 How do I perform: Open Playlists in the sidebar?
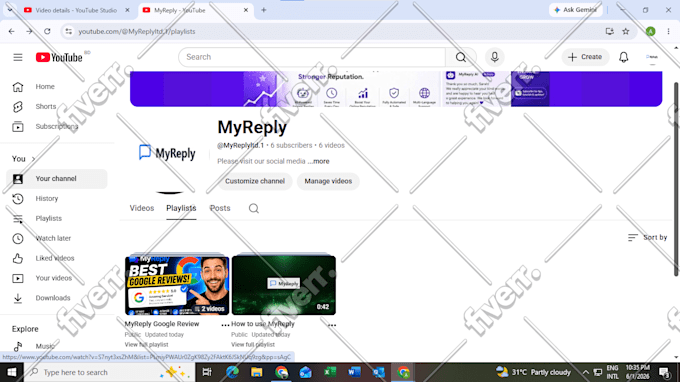coord(57,219)
